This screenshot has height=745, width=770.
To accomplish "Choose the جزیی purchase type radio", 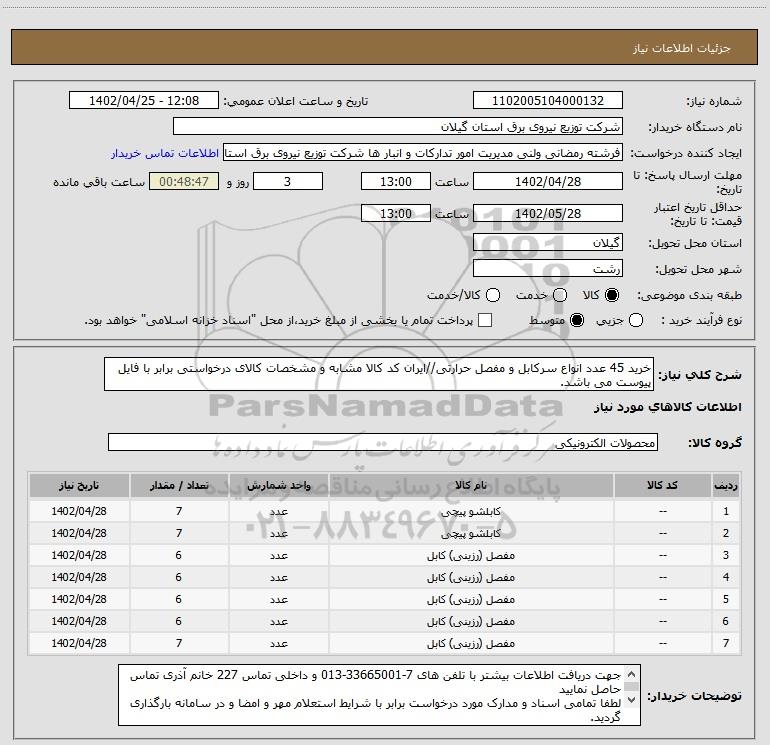I will (635, 320).
